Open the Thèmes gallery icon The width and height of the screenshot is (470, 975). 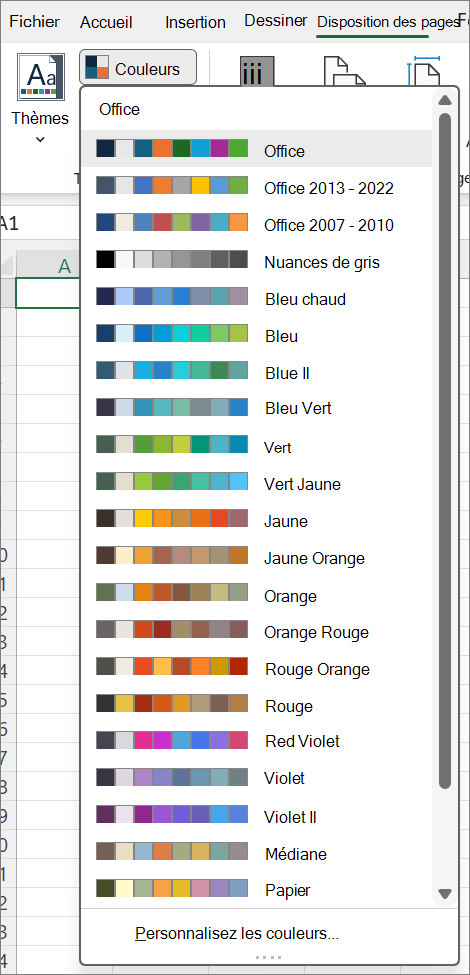(41, 77)
